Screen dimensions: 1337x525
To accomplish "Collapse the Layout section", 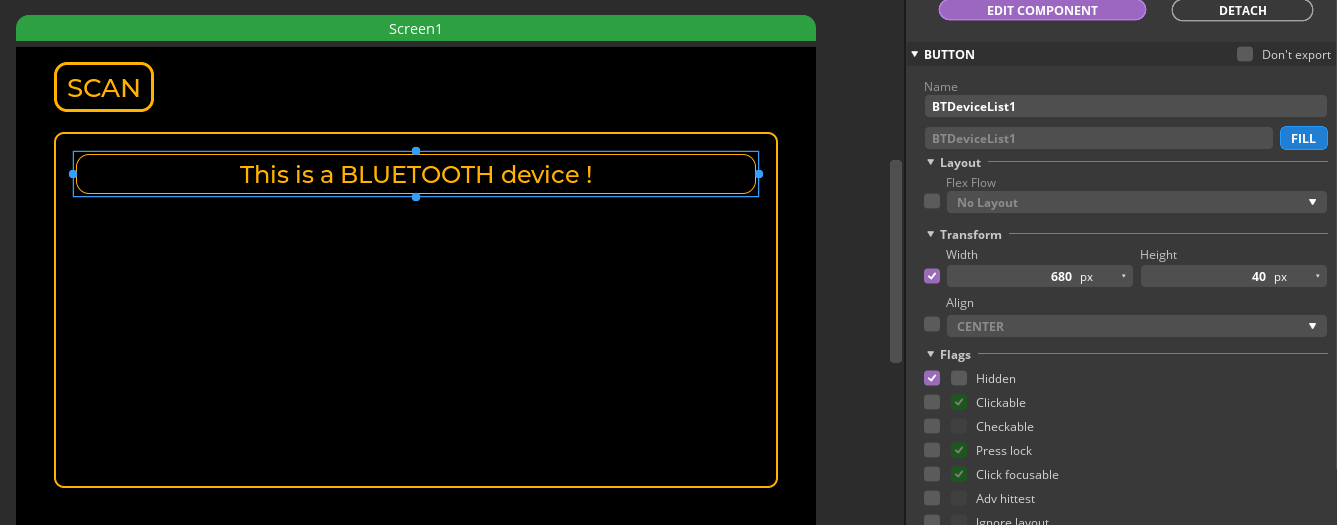I will pos(931,162).
